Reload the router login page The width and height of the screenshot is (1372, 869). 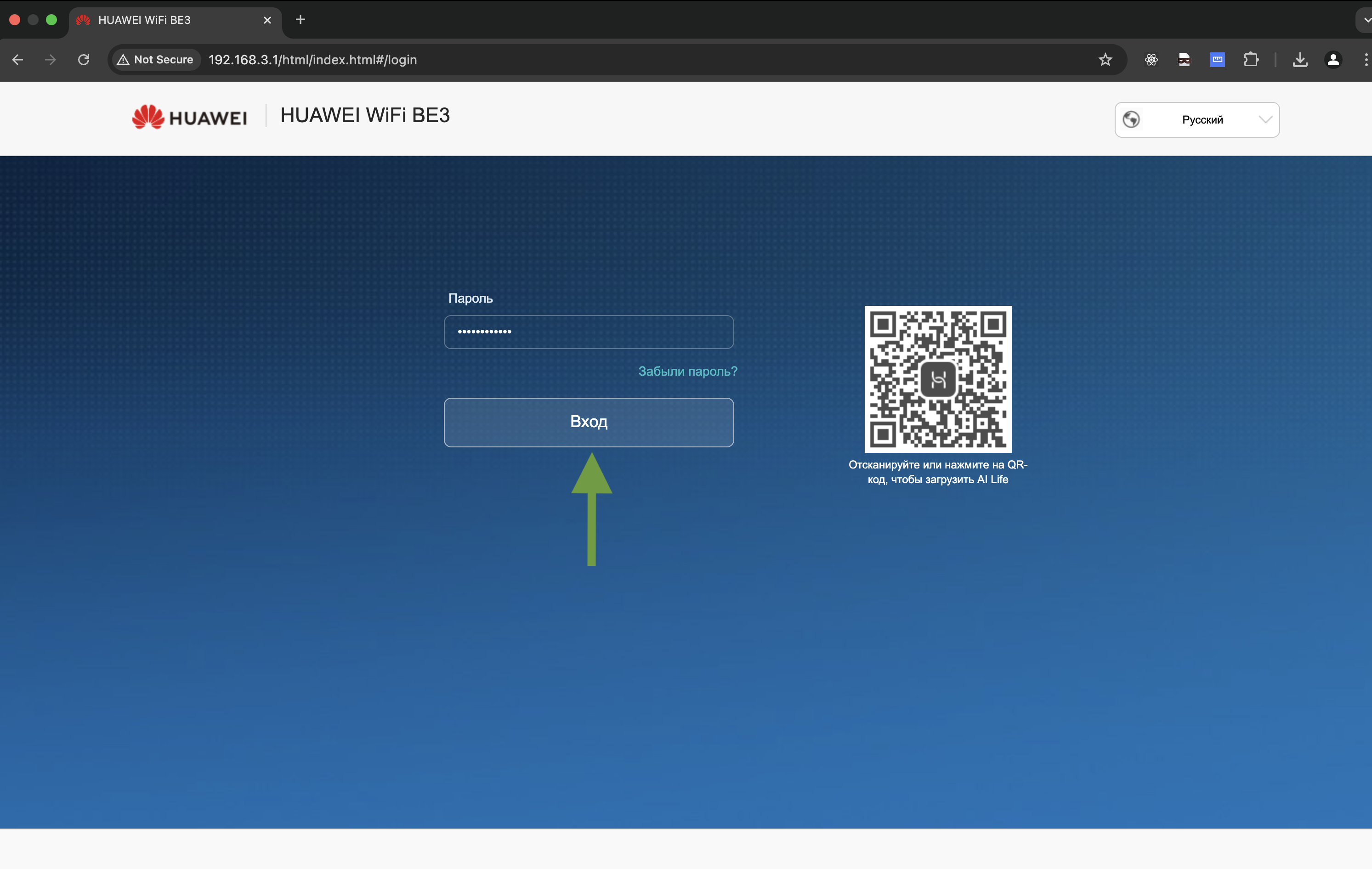(x=84, y=60)
